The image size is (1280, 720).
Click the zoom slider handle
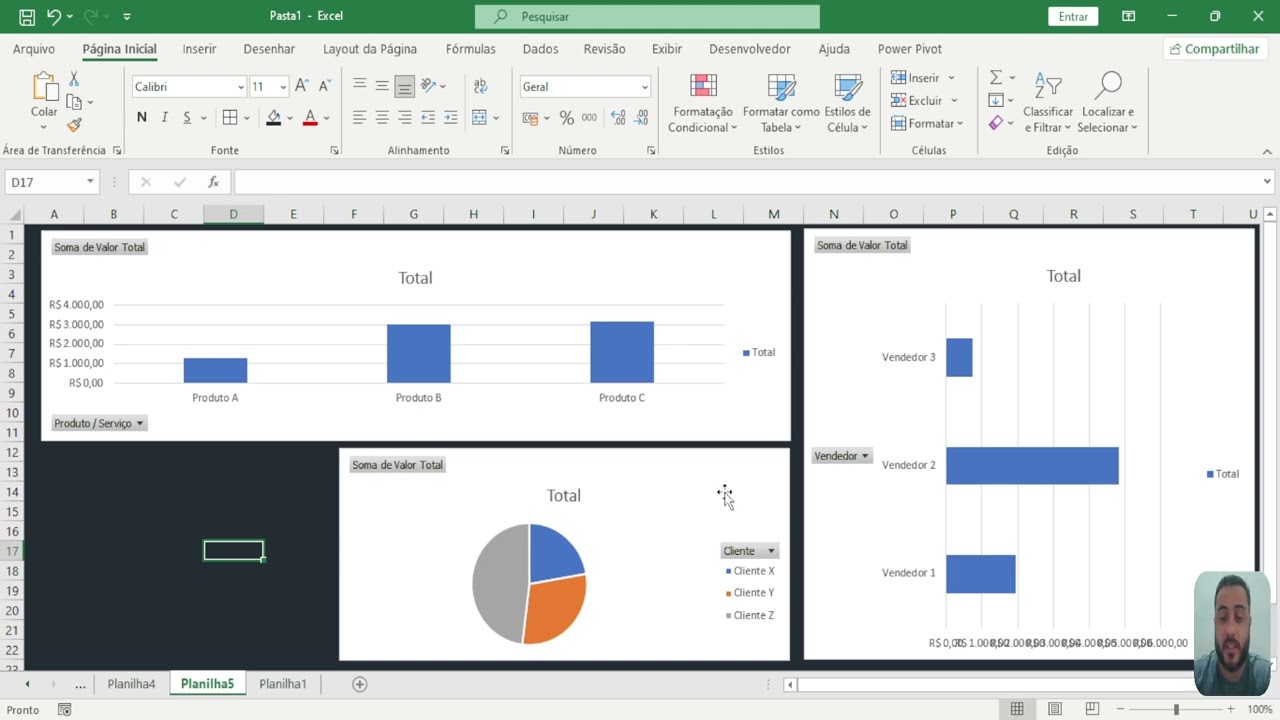click(1176, 709)
